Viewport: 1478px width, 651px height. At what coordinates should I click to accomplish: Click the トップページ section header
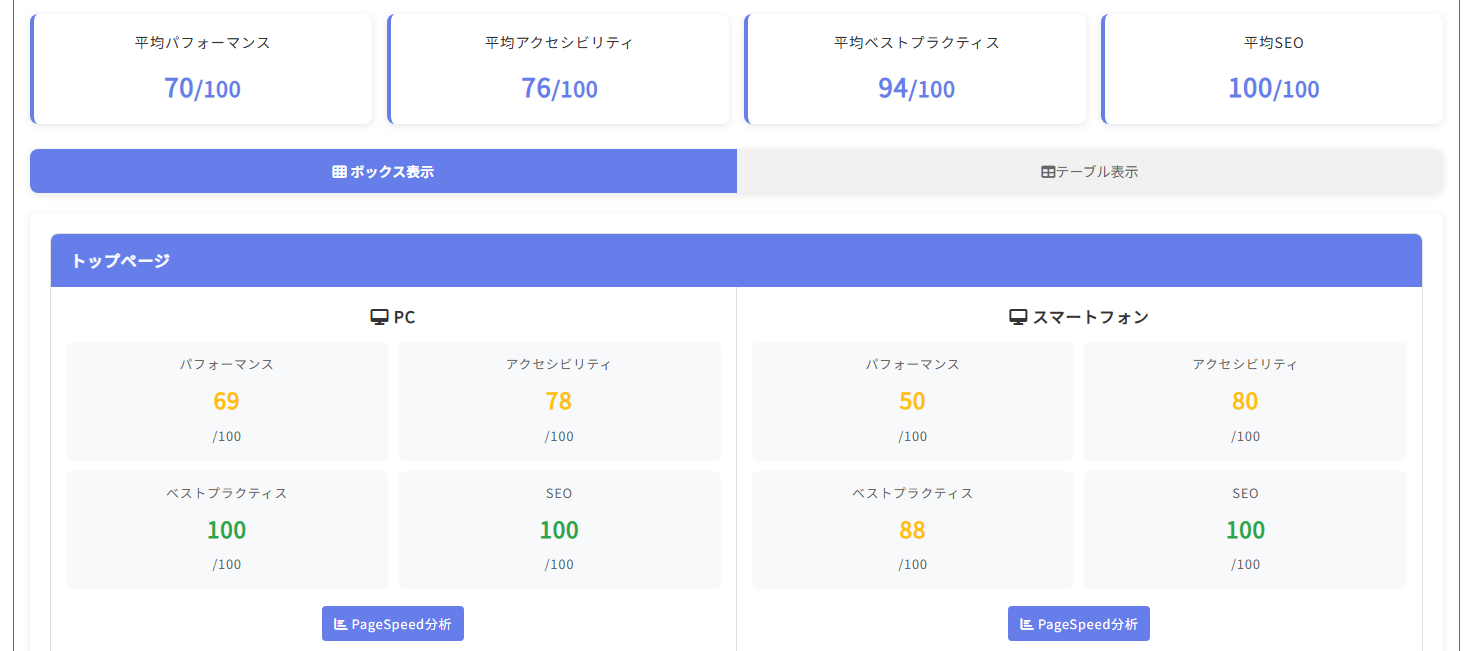[736, 261]
